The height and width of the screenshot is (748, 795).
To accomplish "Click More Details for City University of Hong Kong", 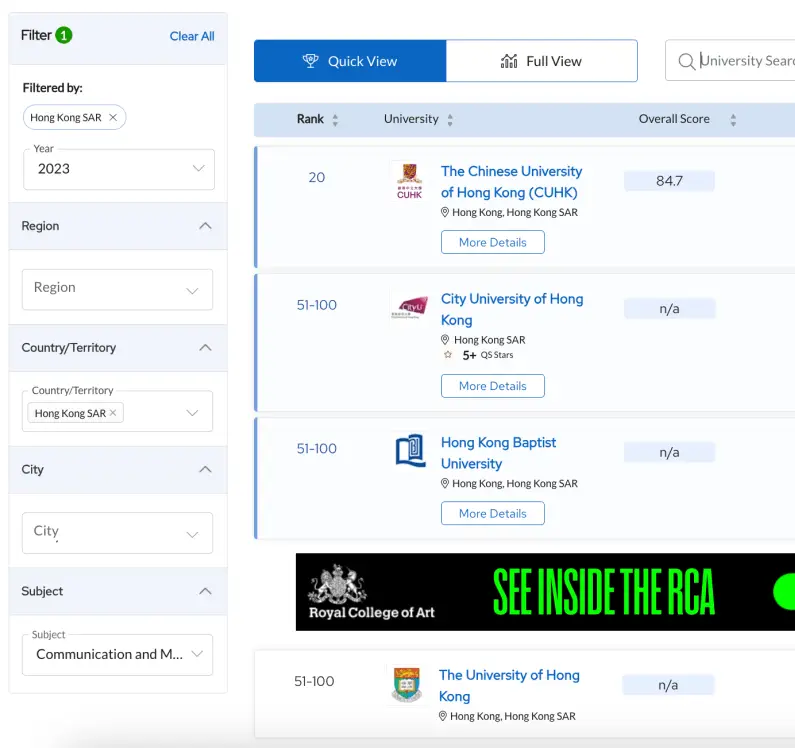I will pyautogui.click(x=492, y=386).
